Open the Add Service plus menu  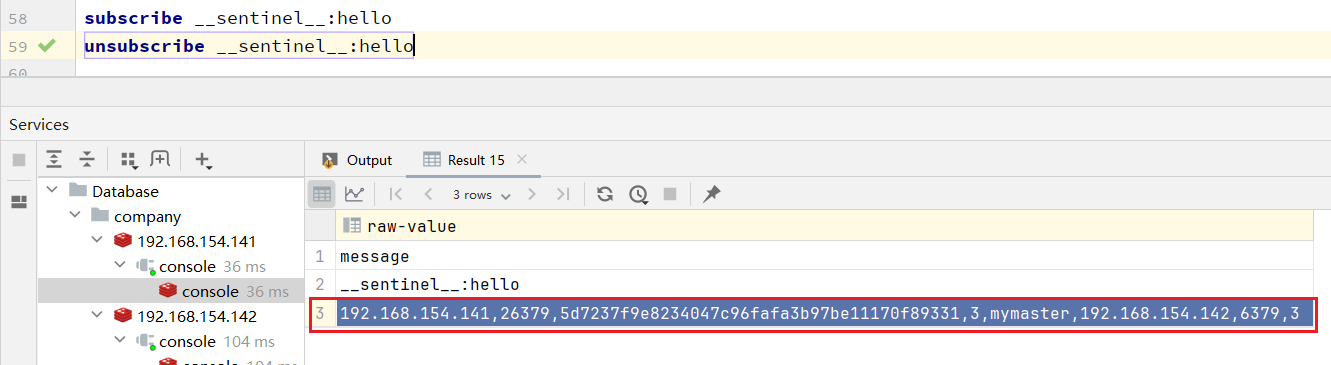coord(204,160)
